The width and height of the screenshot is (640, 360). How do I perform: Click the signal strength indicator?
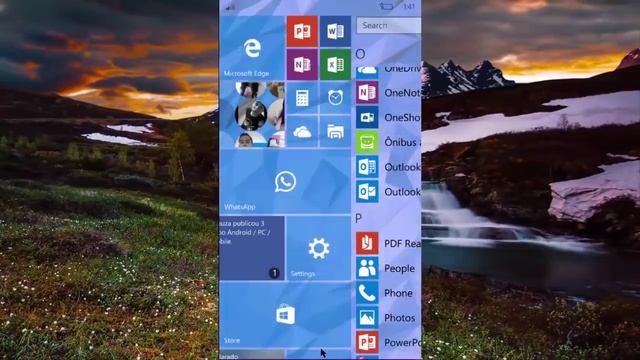tap(230, 7)
